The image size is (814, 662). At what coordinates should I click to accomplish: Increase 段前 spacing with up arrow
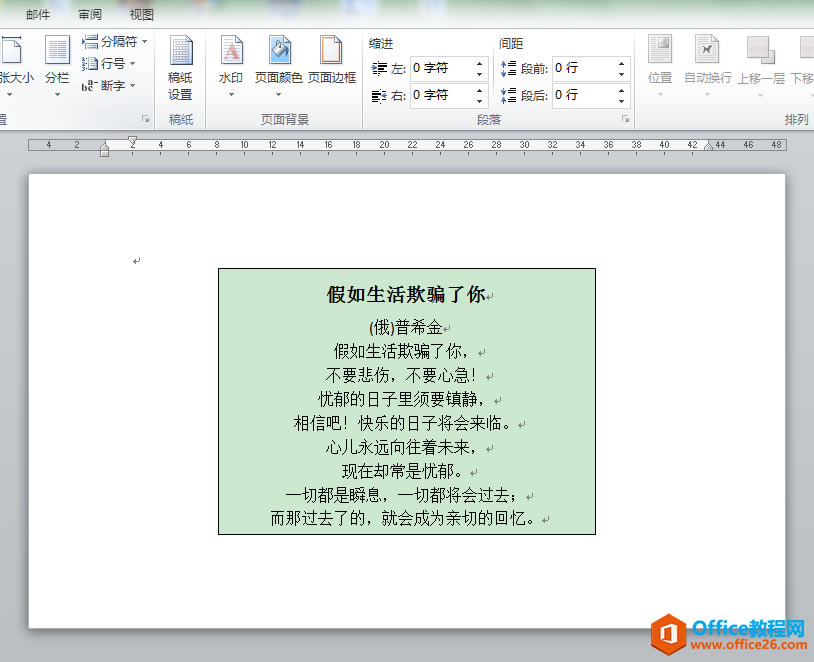pos(621,63)
